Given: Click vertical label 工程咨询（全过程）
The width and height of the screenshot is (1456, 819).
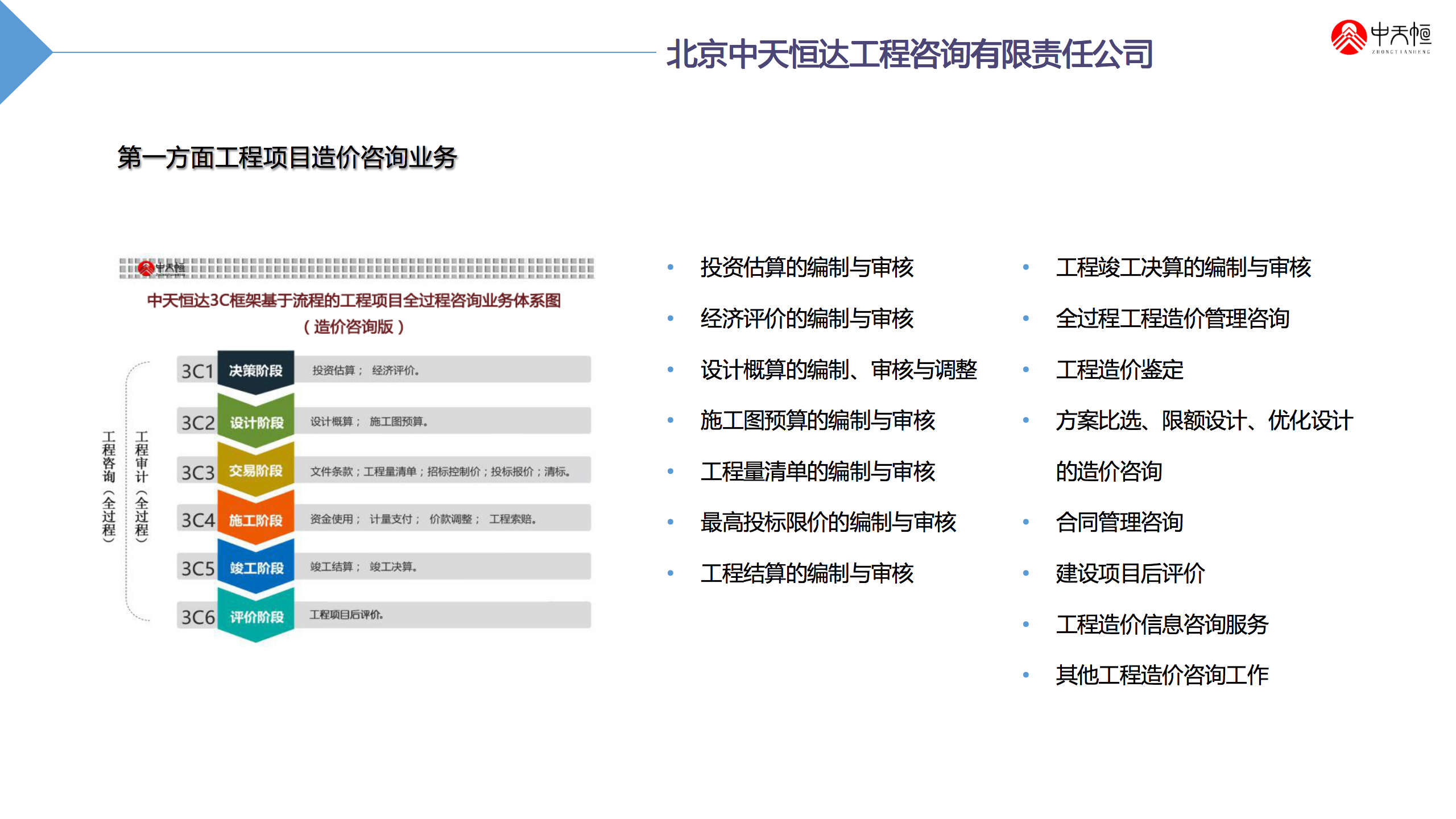Looking at the screenshot, I should click(109, 486).
